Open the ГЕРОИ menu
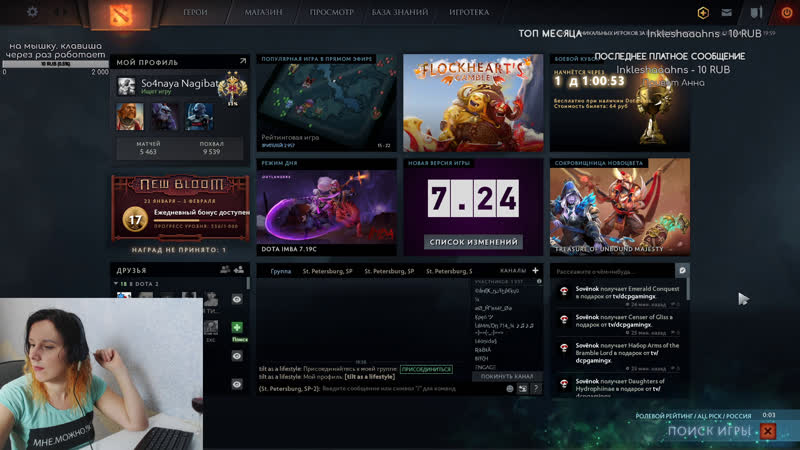 pos(195,12)
